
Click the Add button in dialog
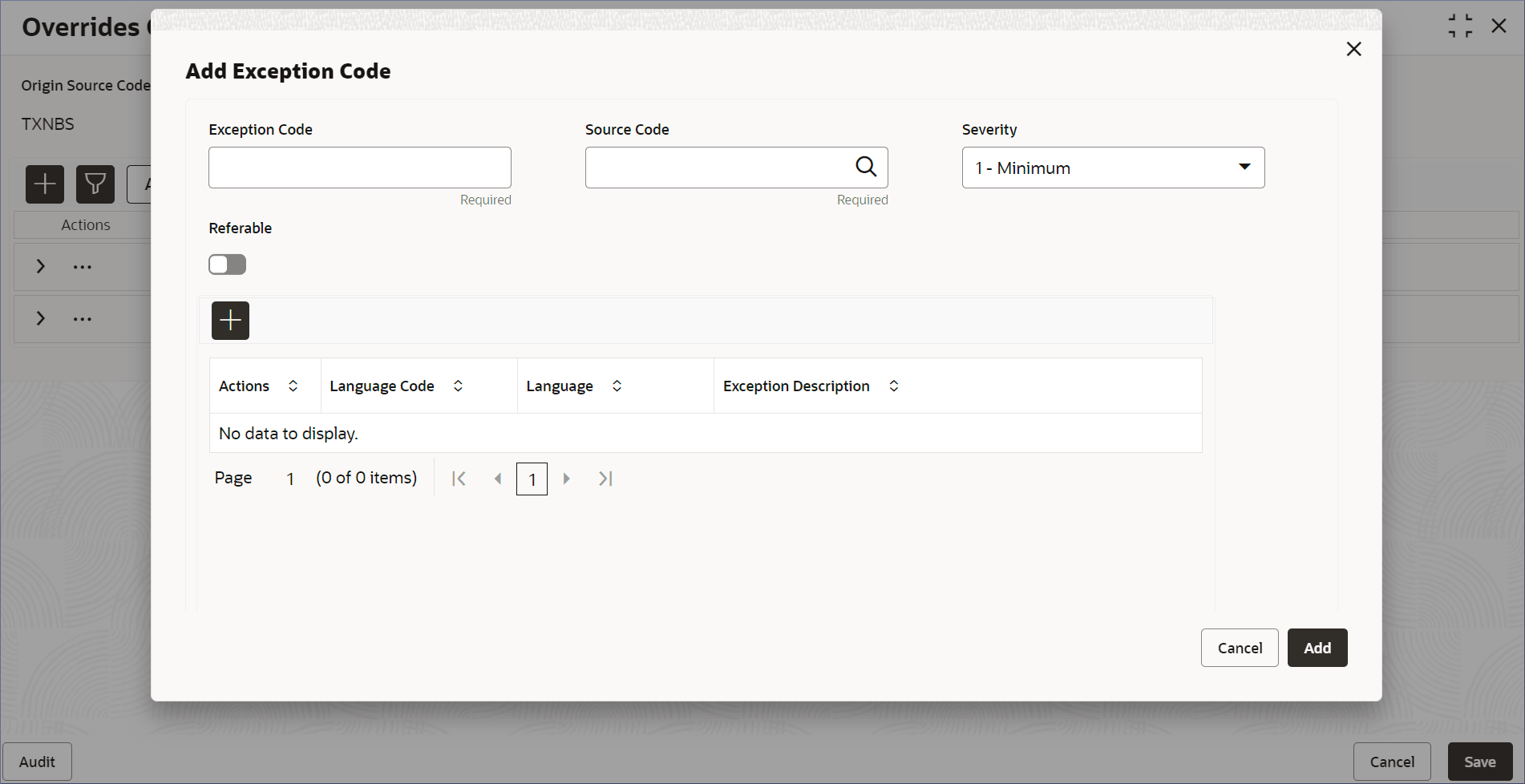(x=1317, y=648)
